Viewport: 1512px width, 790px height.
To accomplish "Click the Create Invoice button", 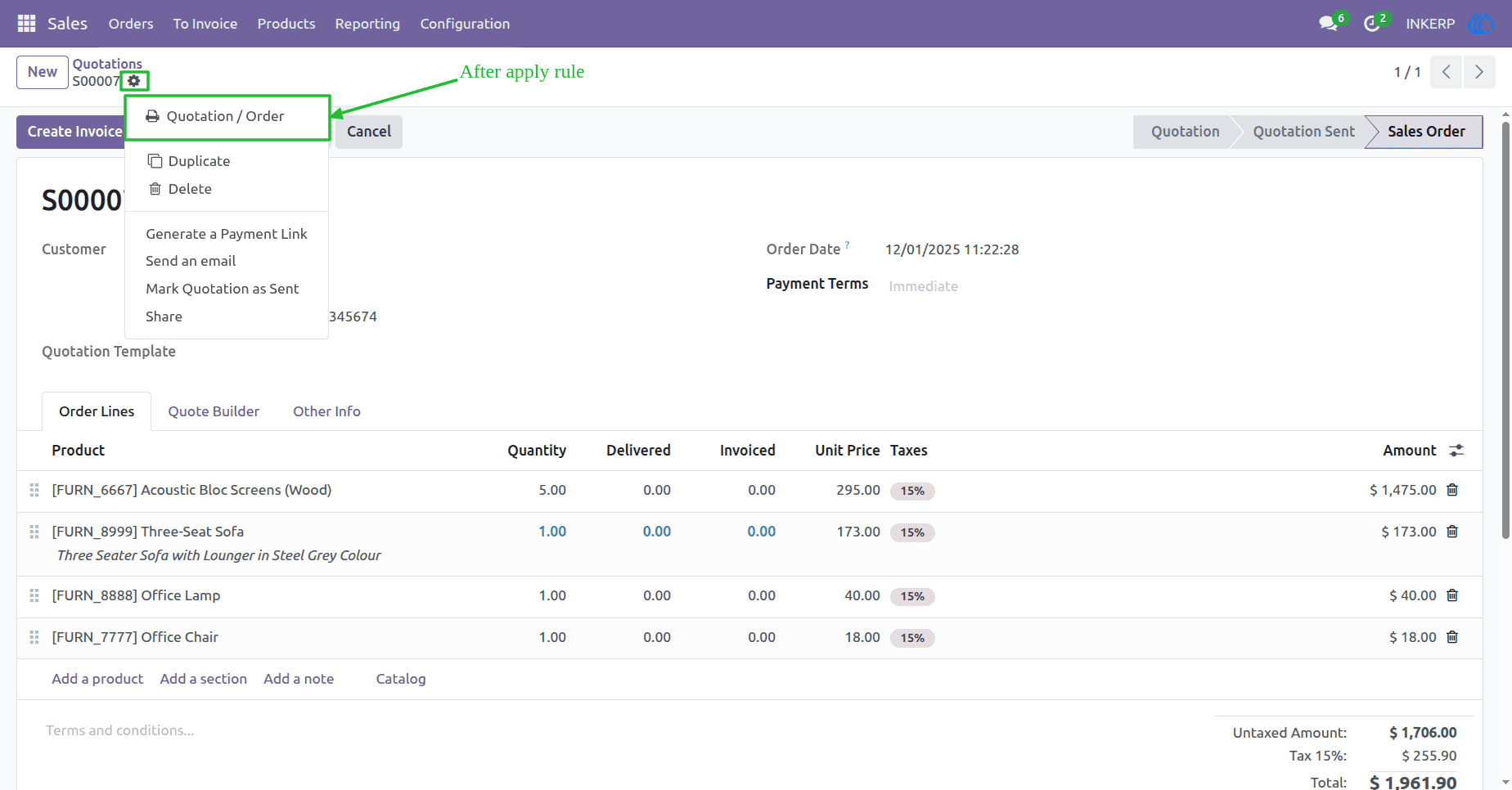I will coord(70,132).
